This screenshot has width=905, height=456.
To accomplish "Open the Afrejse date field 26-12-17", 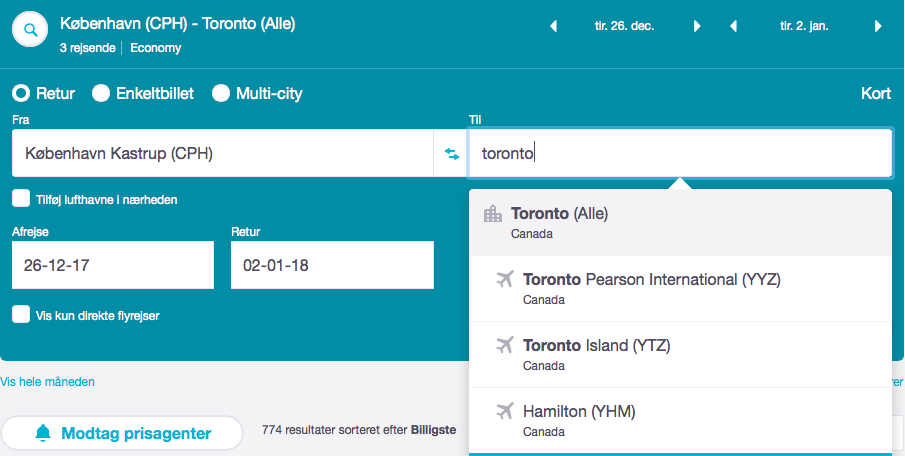I will 112,266.
